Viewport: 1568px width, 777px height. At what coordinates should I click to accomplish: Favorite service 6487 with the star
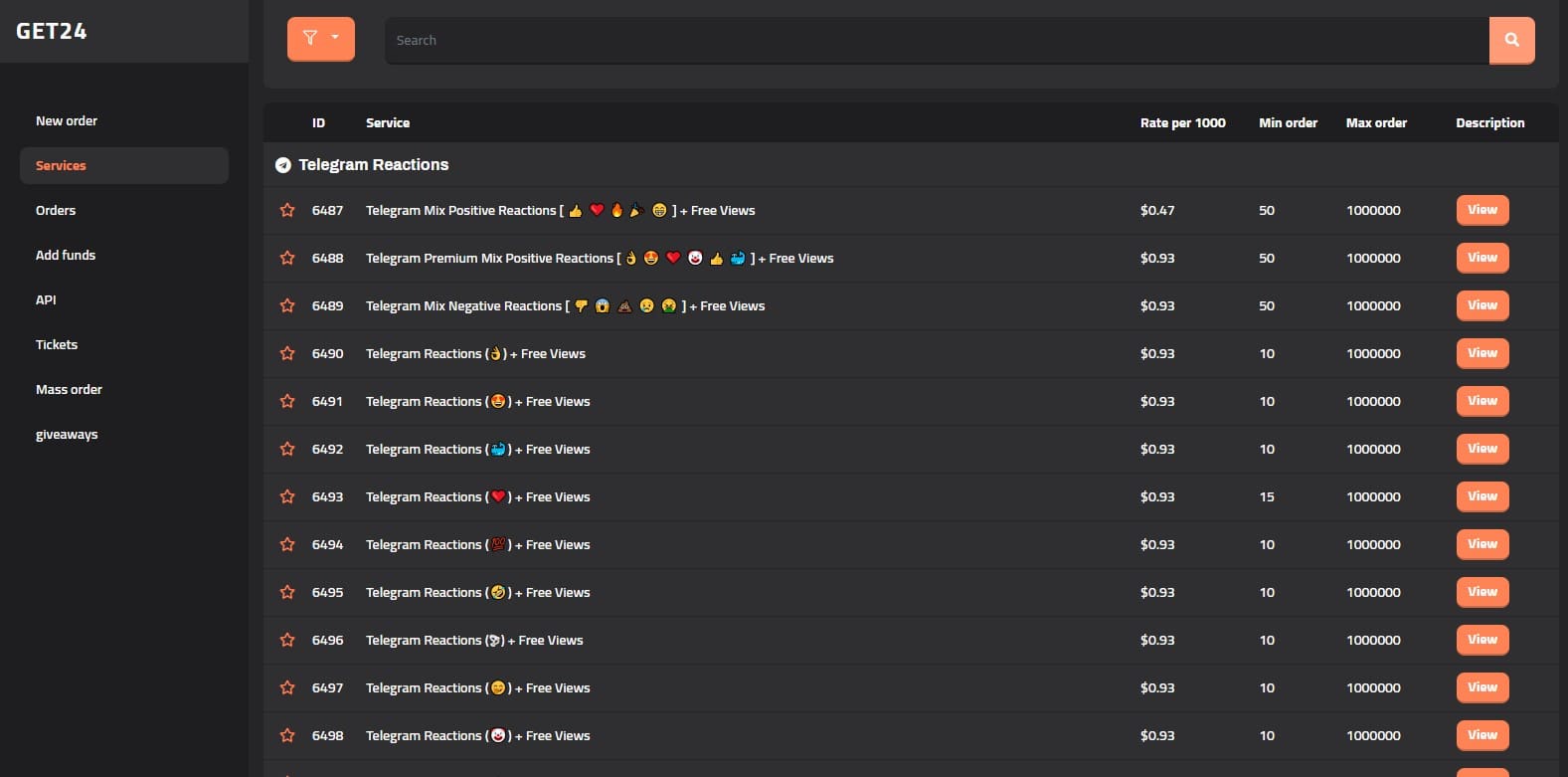(x=287, y=211)
